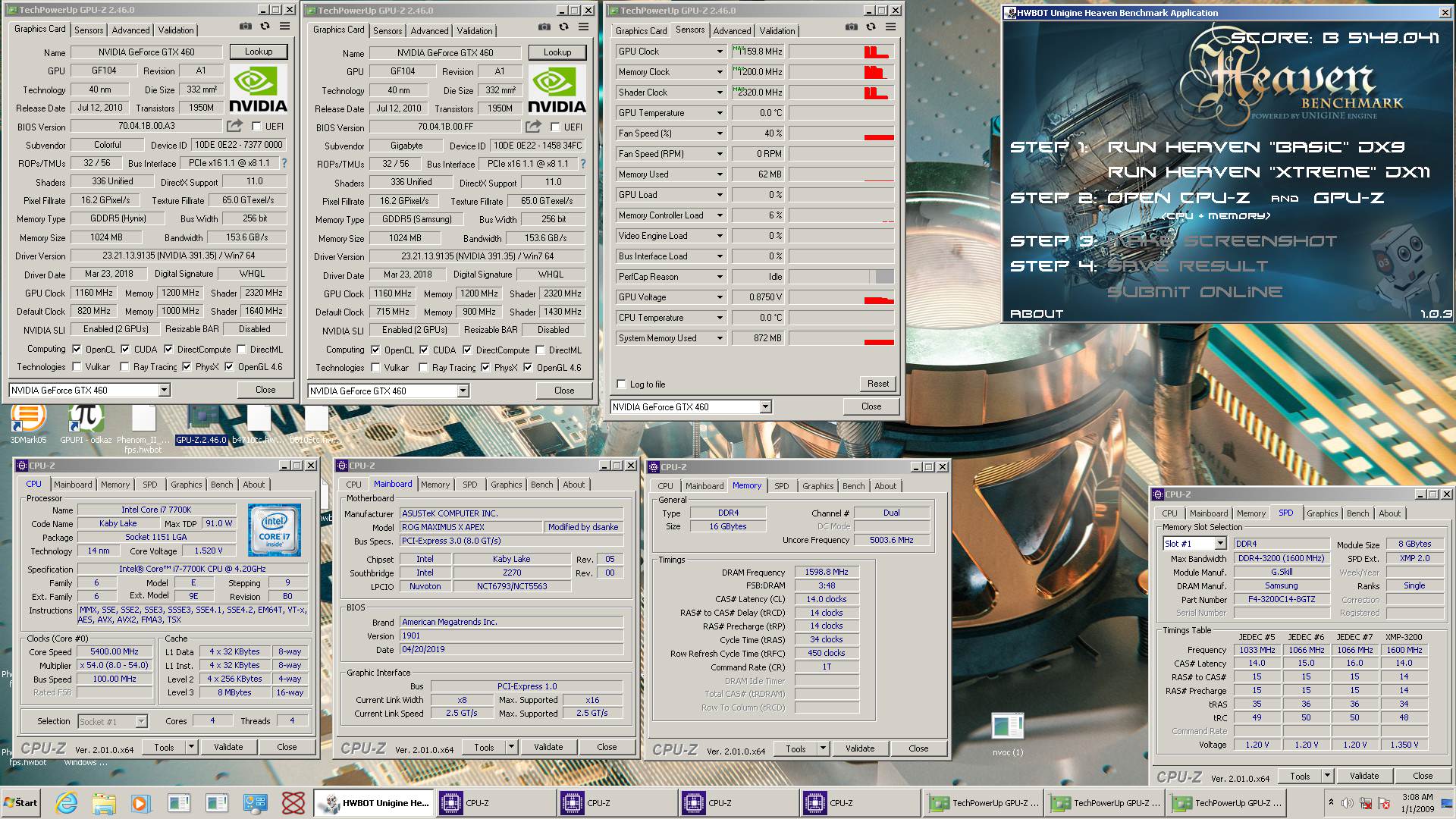Click RUN HEAVEN "XTREME" DX11 option
The image size is (1456, 819).
[1269, 172]
